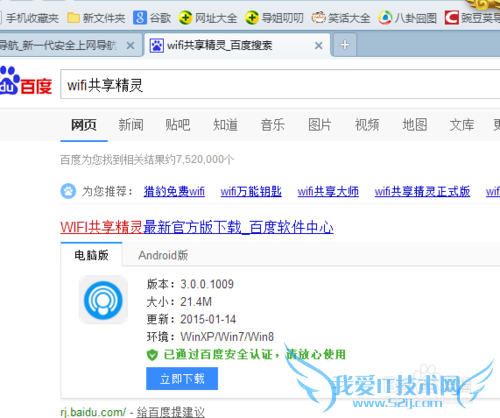Click the environment text WinXP/Win7/Win8
The image size is (500, 418).
[227, 337]
